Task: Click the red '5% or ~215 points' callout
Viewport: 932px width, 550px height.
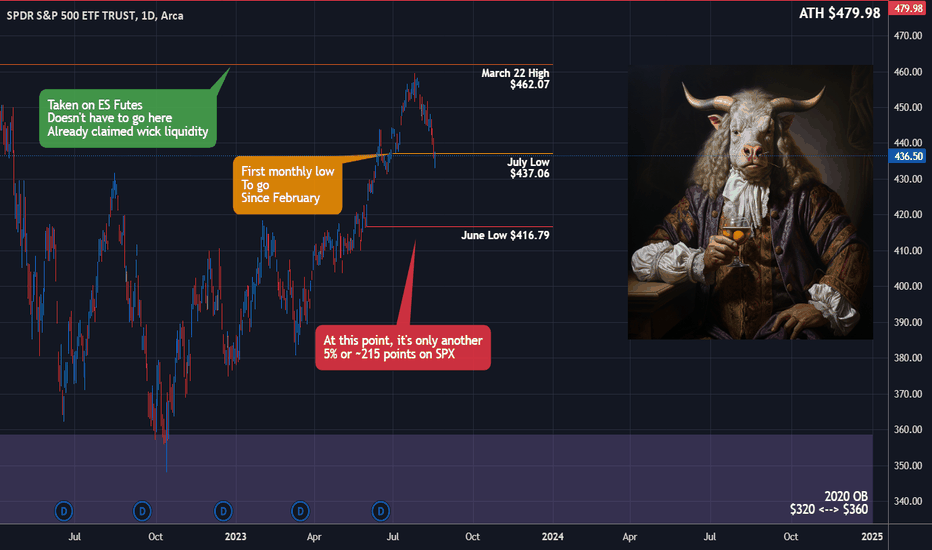Action: [403, 347]
